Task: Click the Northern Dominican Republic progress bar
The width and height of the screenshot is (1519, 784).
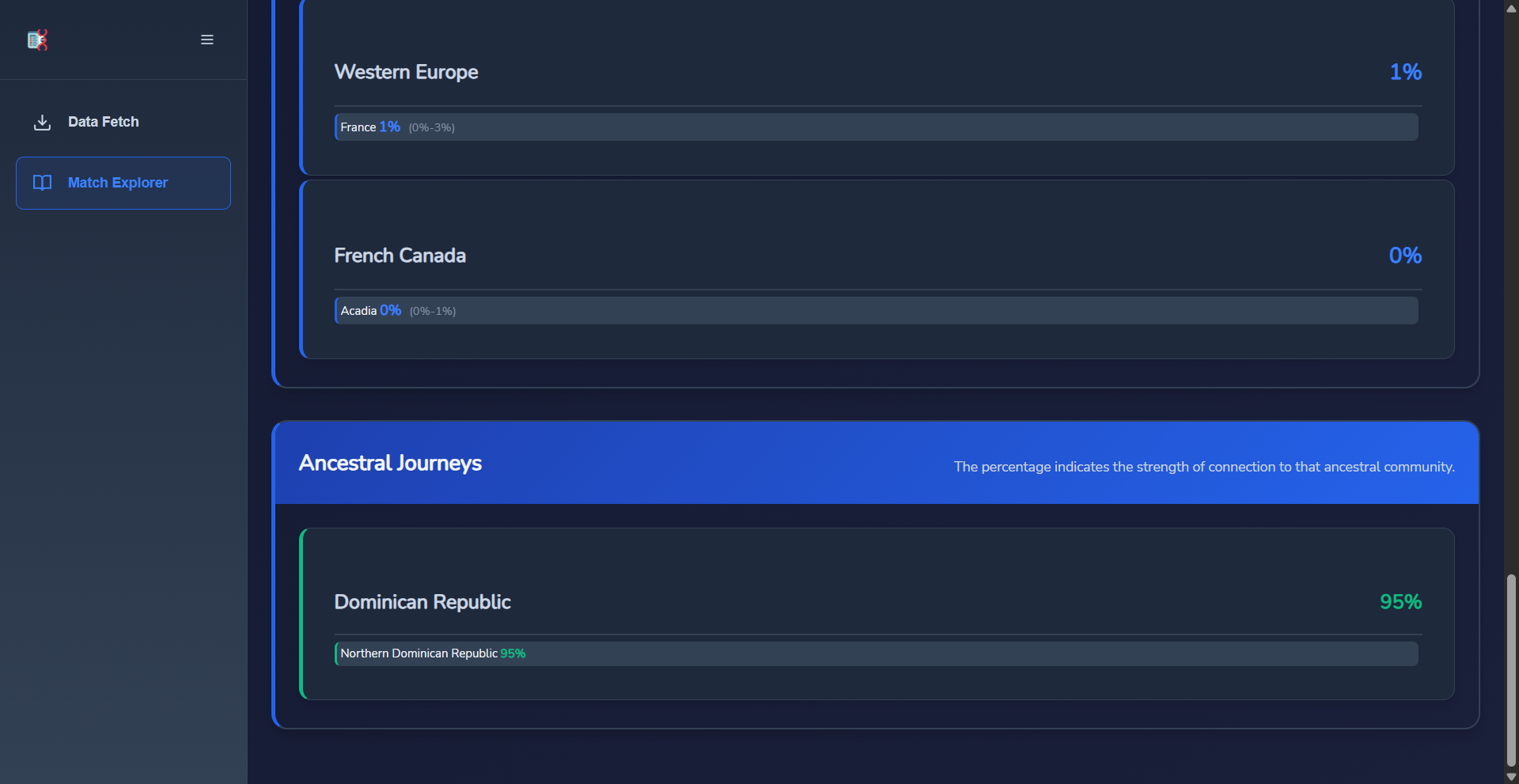Action: (875, 653)
